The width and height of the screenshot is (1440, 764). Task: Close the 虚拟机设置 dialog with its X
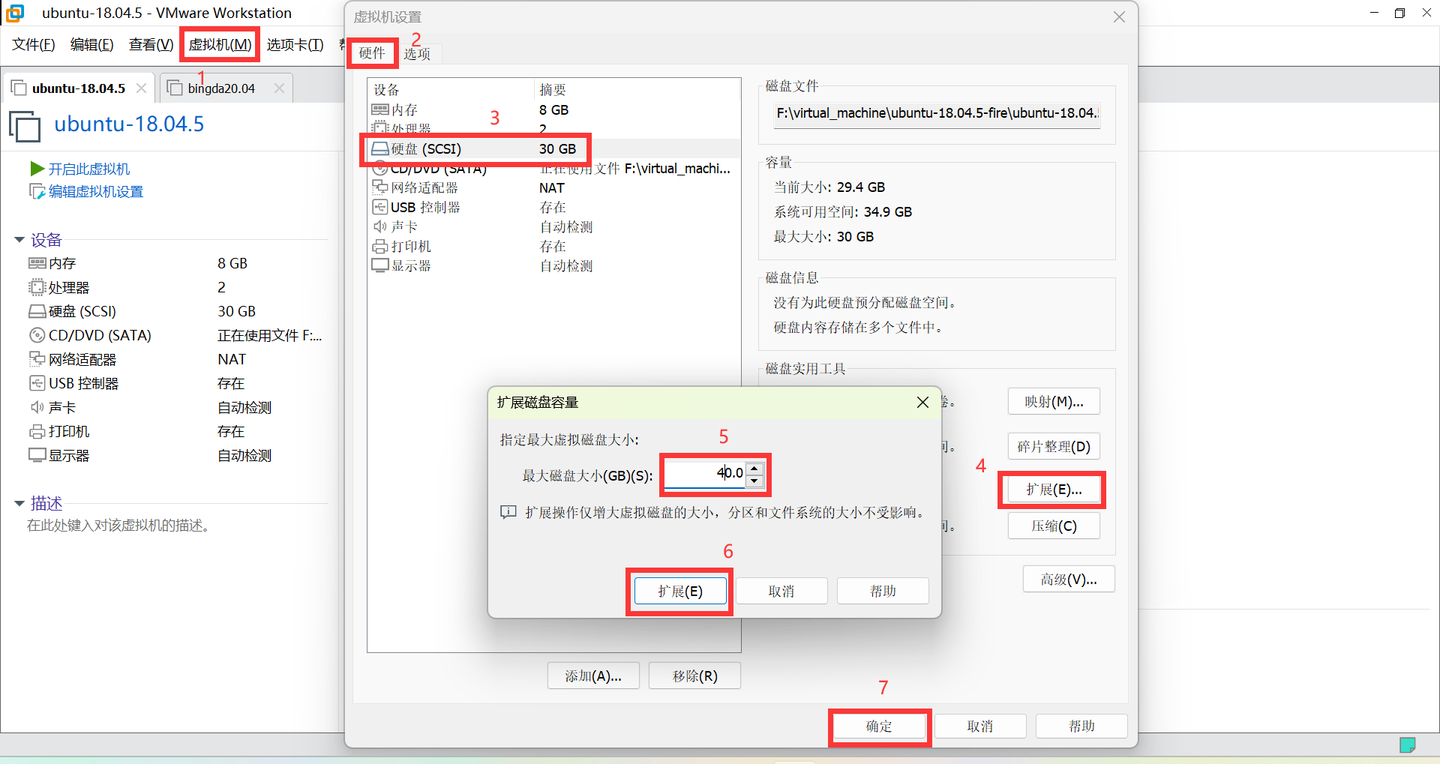click(x=1119, y=16)
